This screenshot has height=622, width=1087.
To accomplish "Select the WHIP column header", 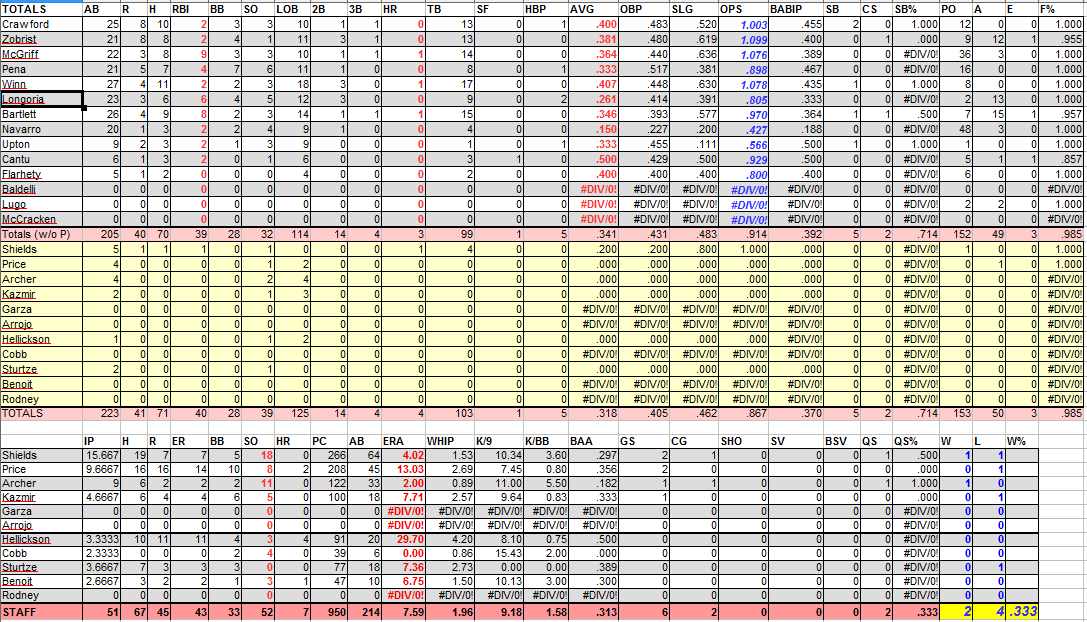I will click(x=450, y=441).
